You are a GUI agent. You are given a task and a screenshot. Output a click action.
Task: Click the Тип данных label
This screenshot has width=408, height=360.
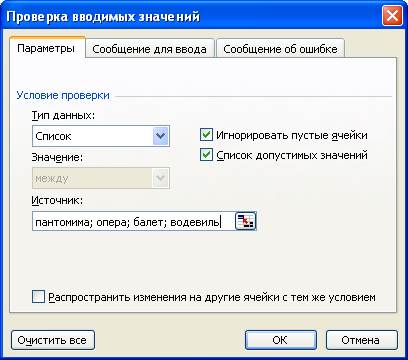pos(63,115)
